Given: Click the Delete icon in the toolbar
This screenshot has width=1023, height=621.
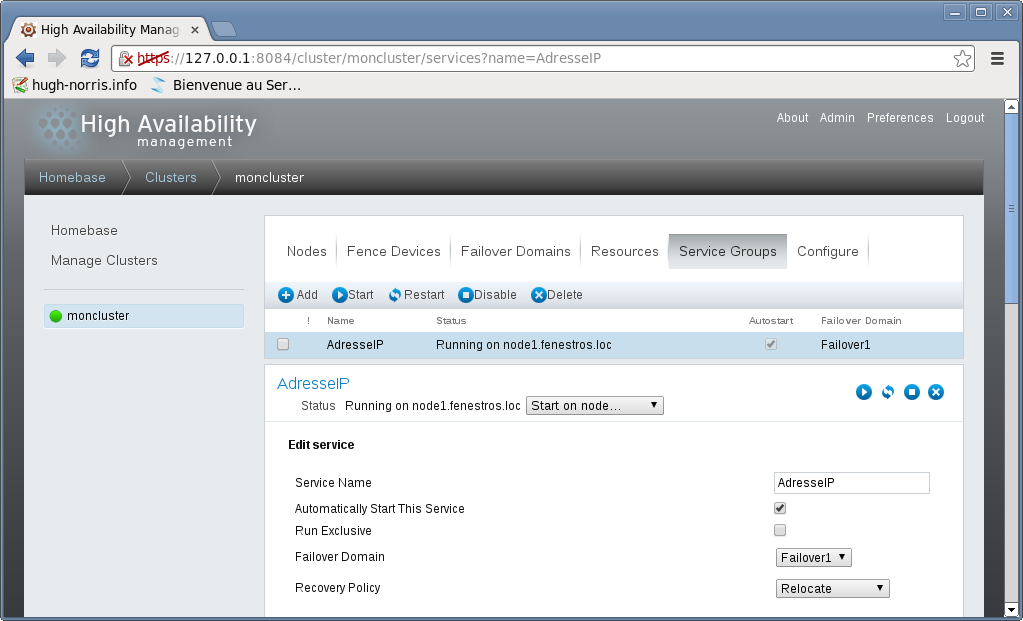Looking at the screenshot, I should (x=538, y=295).
